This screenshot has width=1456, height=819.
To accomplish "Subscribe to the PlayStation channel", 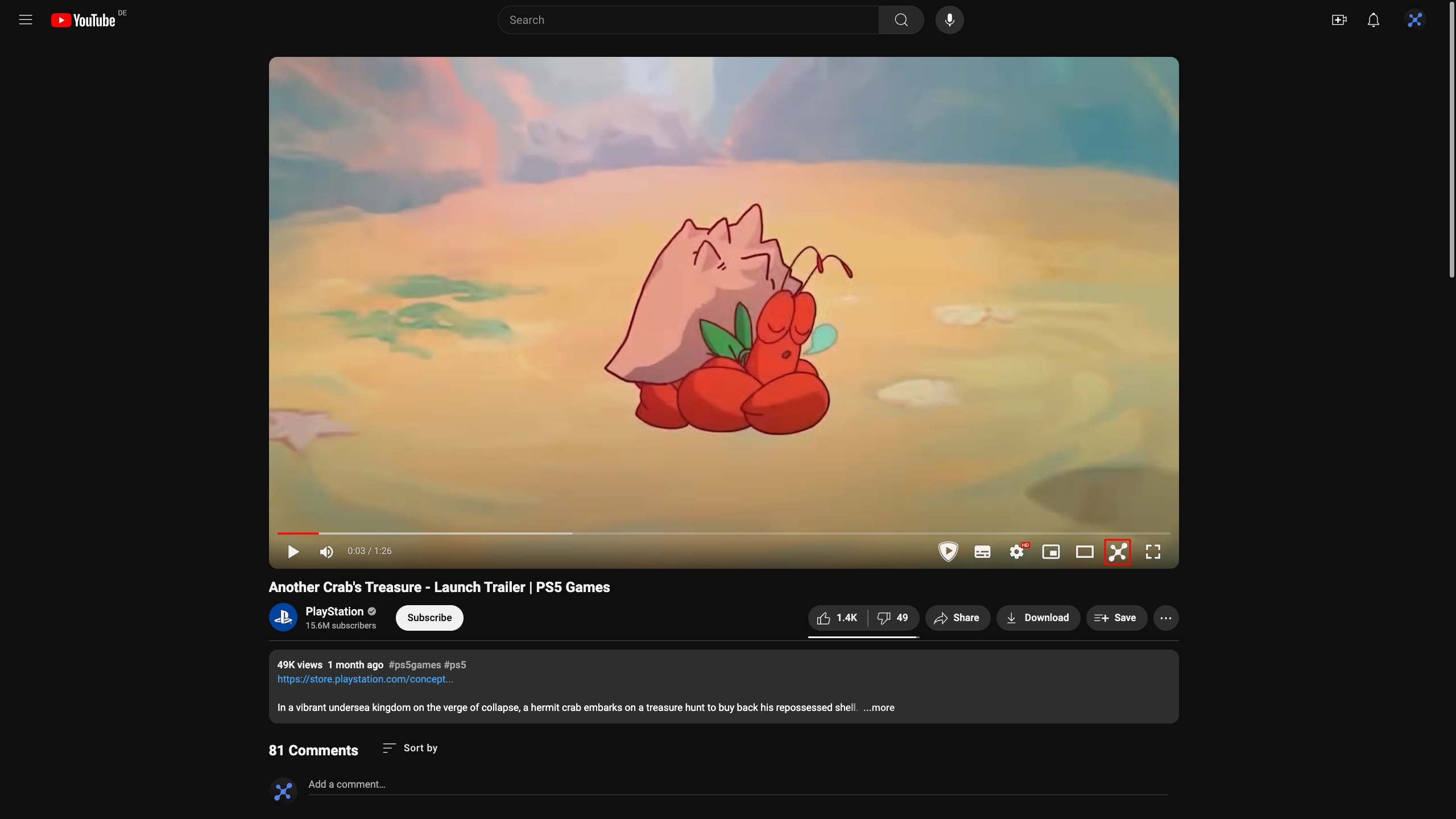I will [429, 618].
